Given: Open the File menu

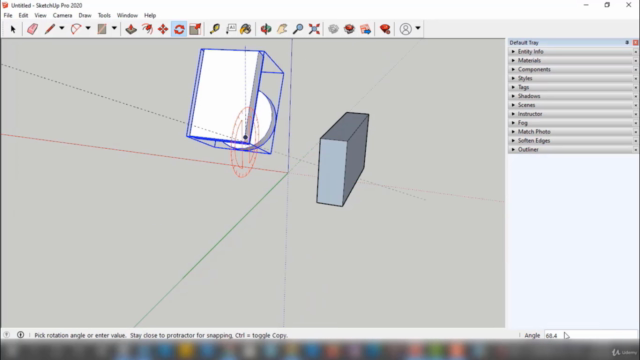Looking at the screenshot, I should click(x=8, y=16).
